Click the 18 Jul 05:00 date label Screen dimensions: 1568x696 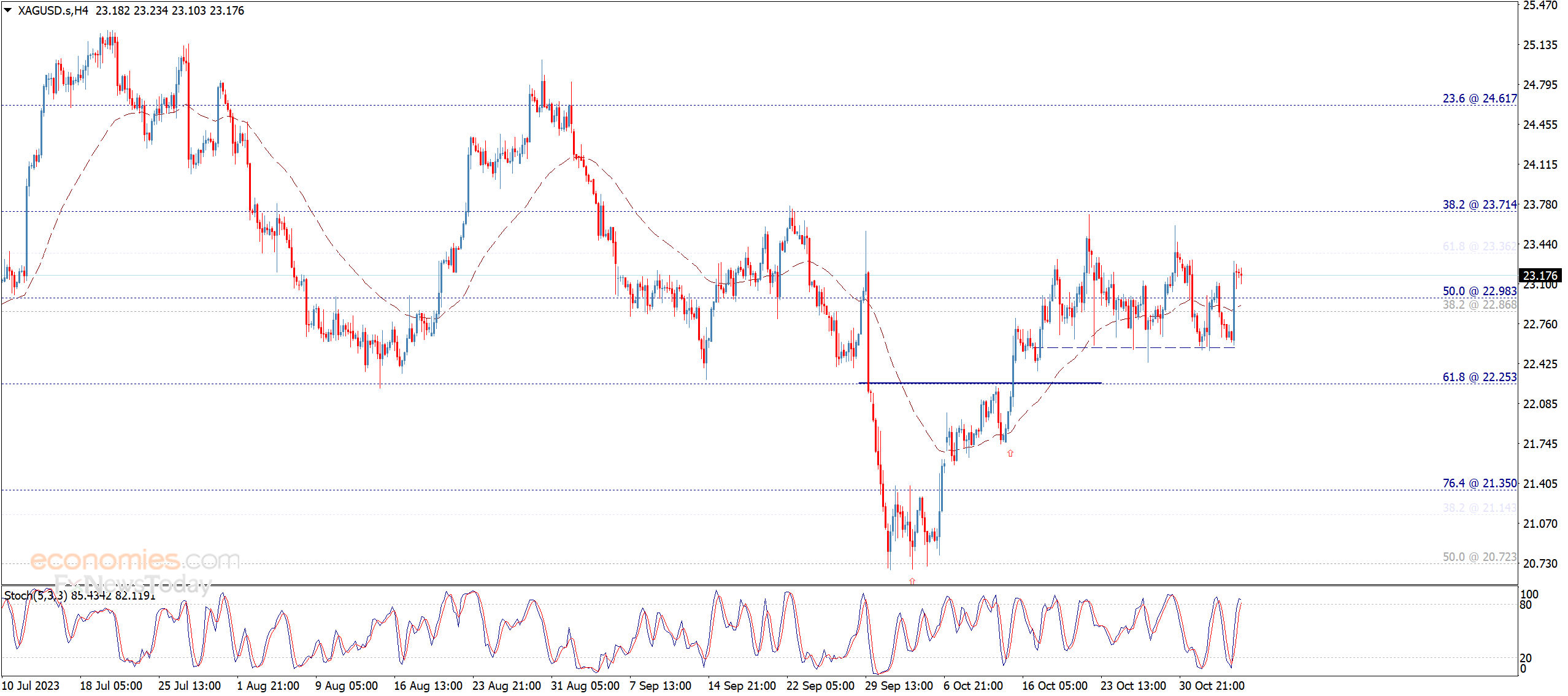pyautogui.click(x=111, y=686)
